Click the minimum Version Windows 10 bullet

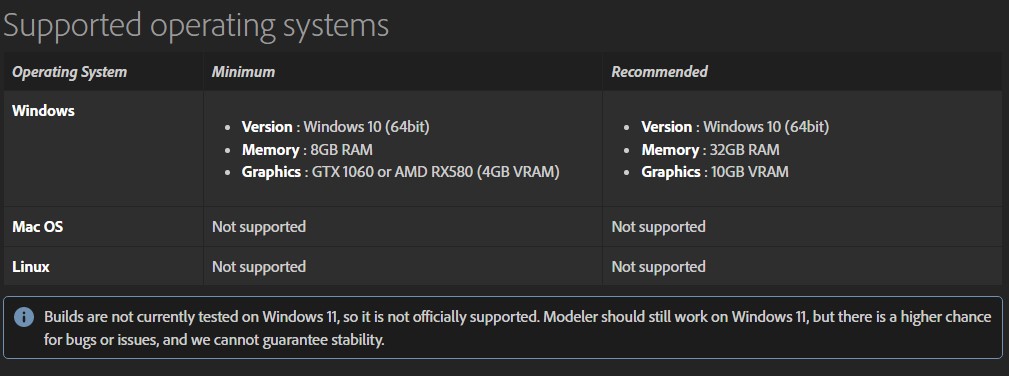pyautogui.click(x=335, y=127)
